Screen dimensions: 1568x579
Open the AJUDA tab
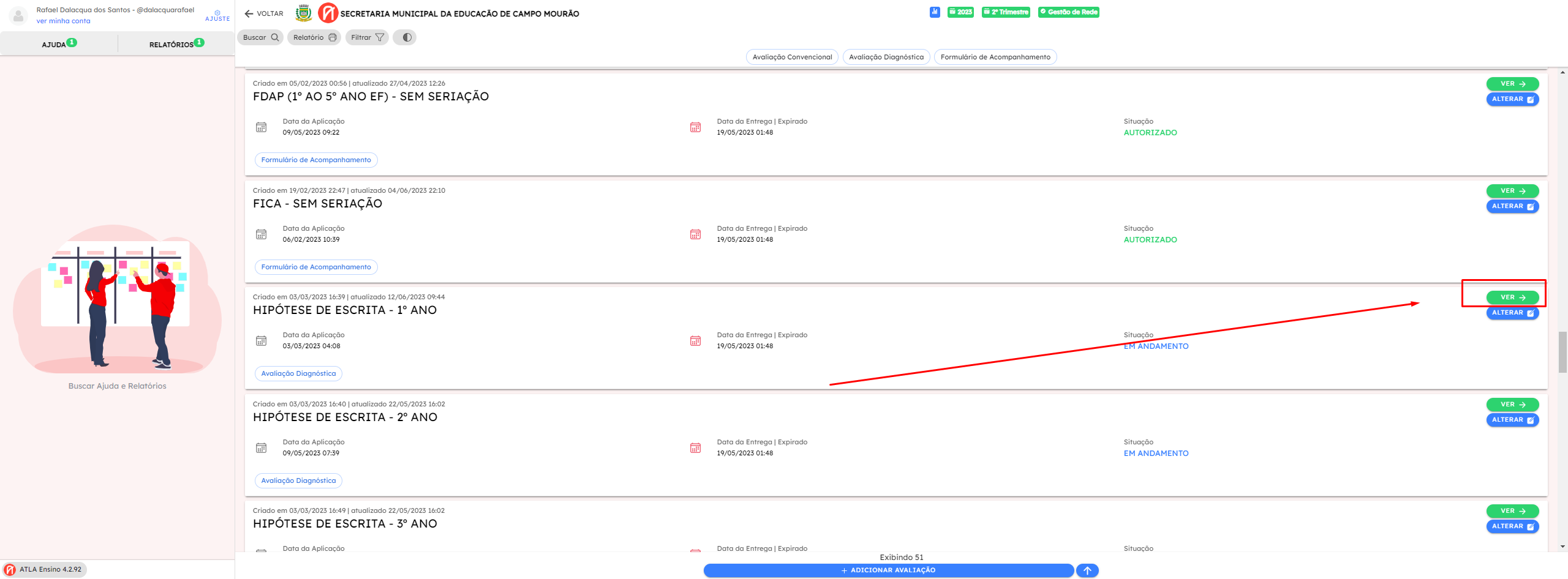59,44
